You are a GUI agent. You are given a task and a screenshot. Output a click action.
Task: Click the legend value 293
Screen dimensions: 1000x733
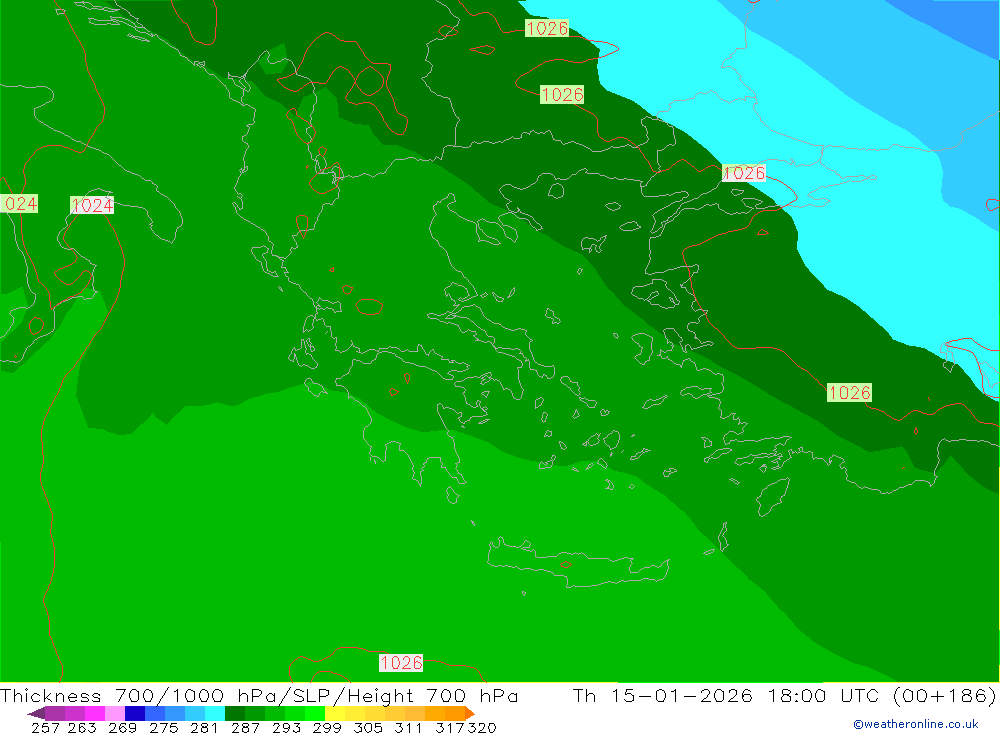(x=286, y=728)
